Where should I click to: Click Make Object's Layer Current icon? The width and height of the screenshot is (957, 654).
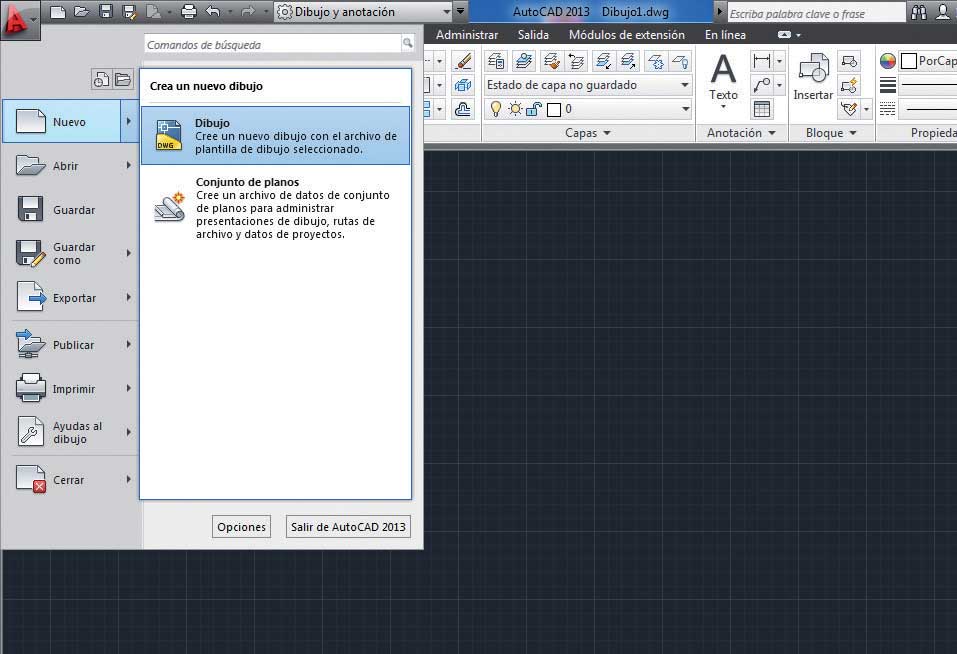(523, 60)
